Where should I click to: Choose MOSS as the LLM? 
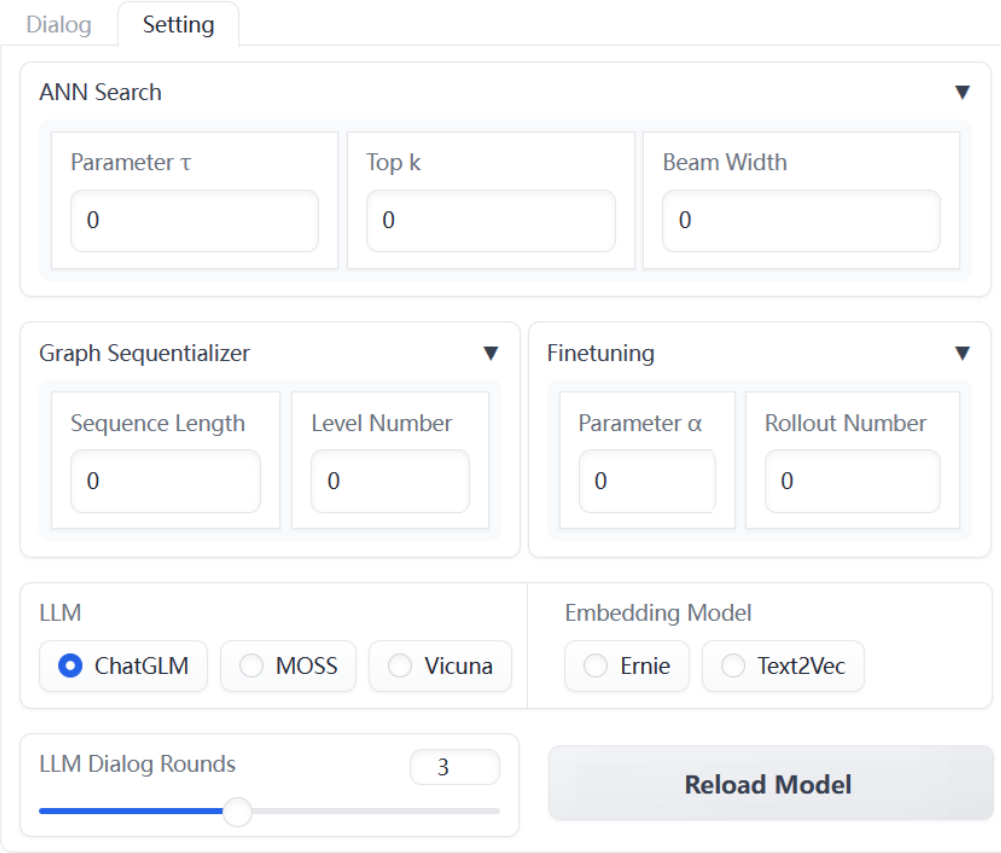click(252, 666)
